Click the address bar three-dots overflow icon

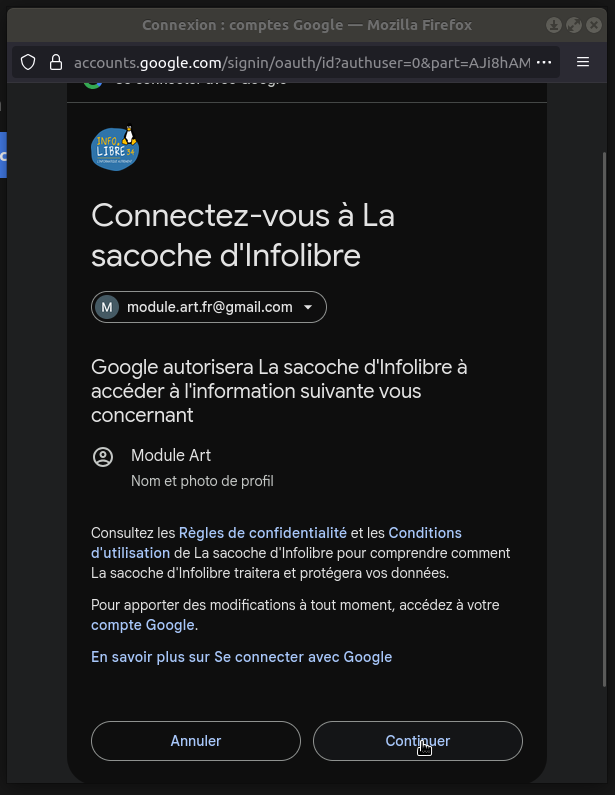(544, 62)
